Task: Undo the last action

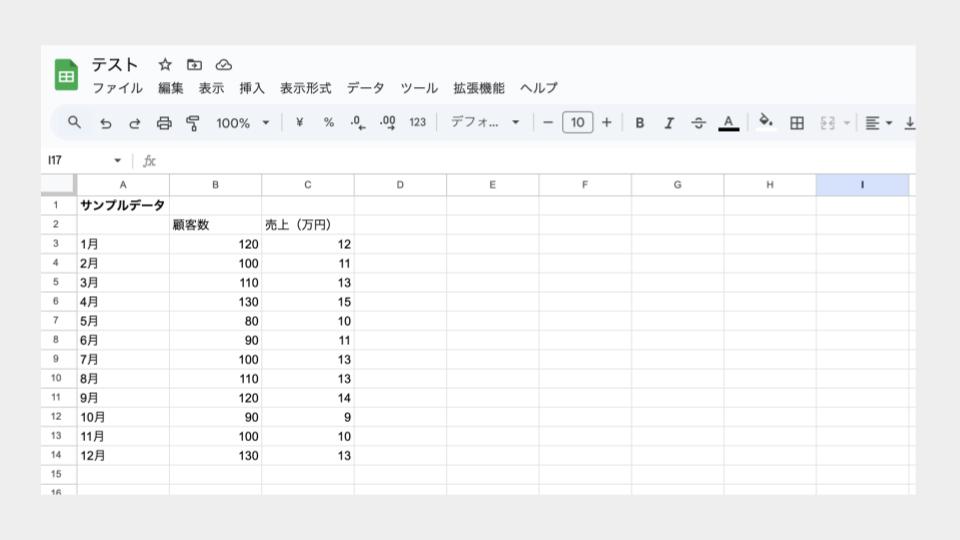Action: coord(105,123)
